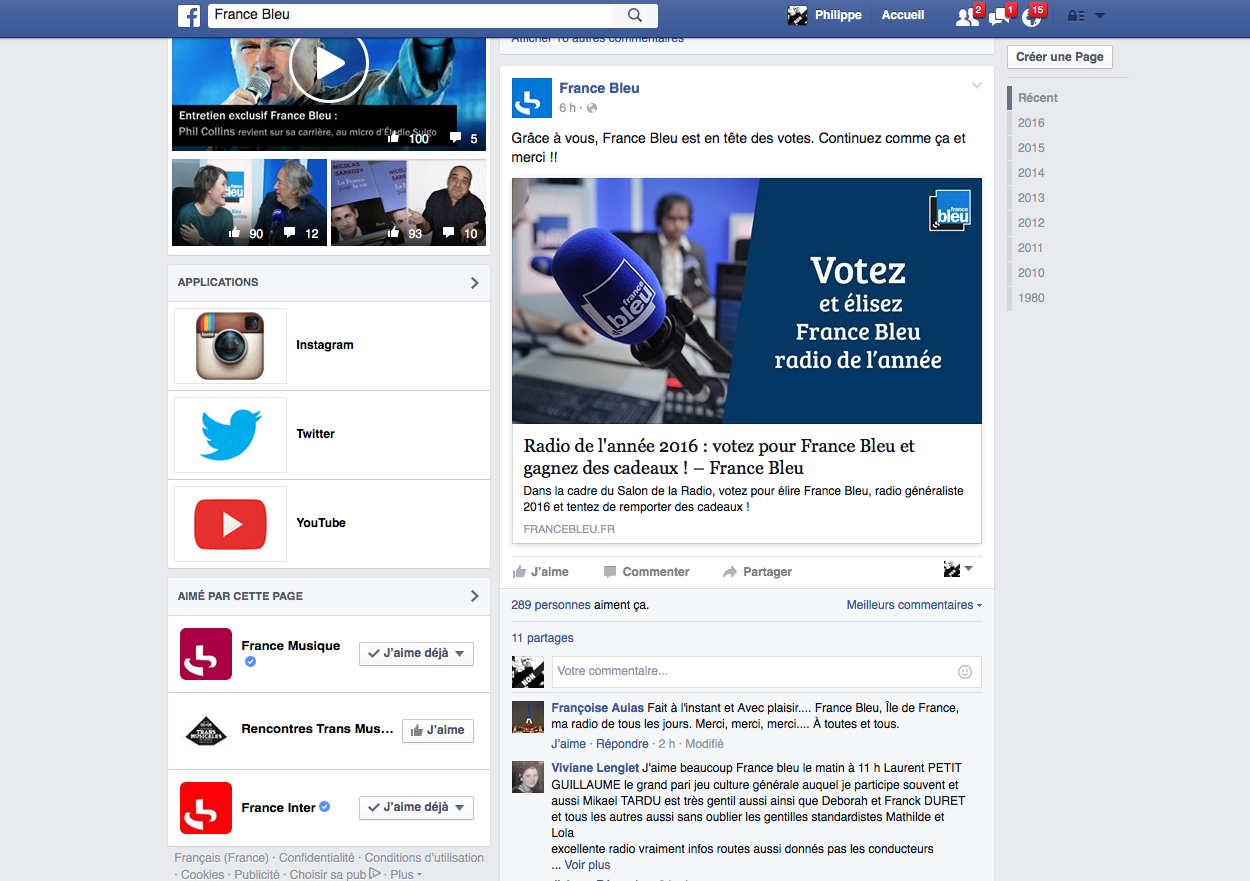Go to Accueil in top bar
The height and width of the screenshot is (881, 1250).
902,15
